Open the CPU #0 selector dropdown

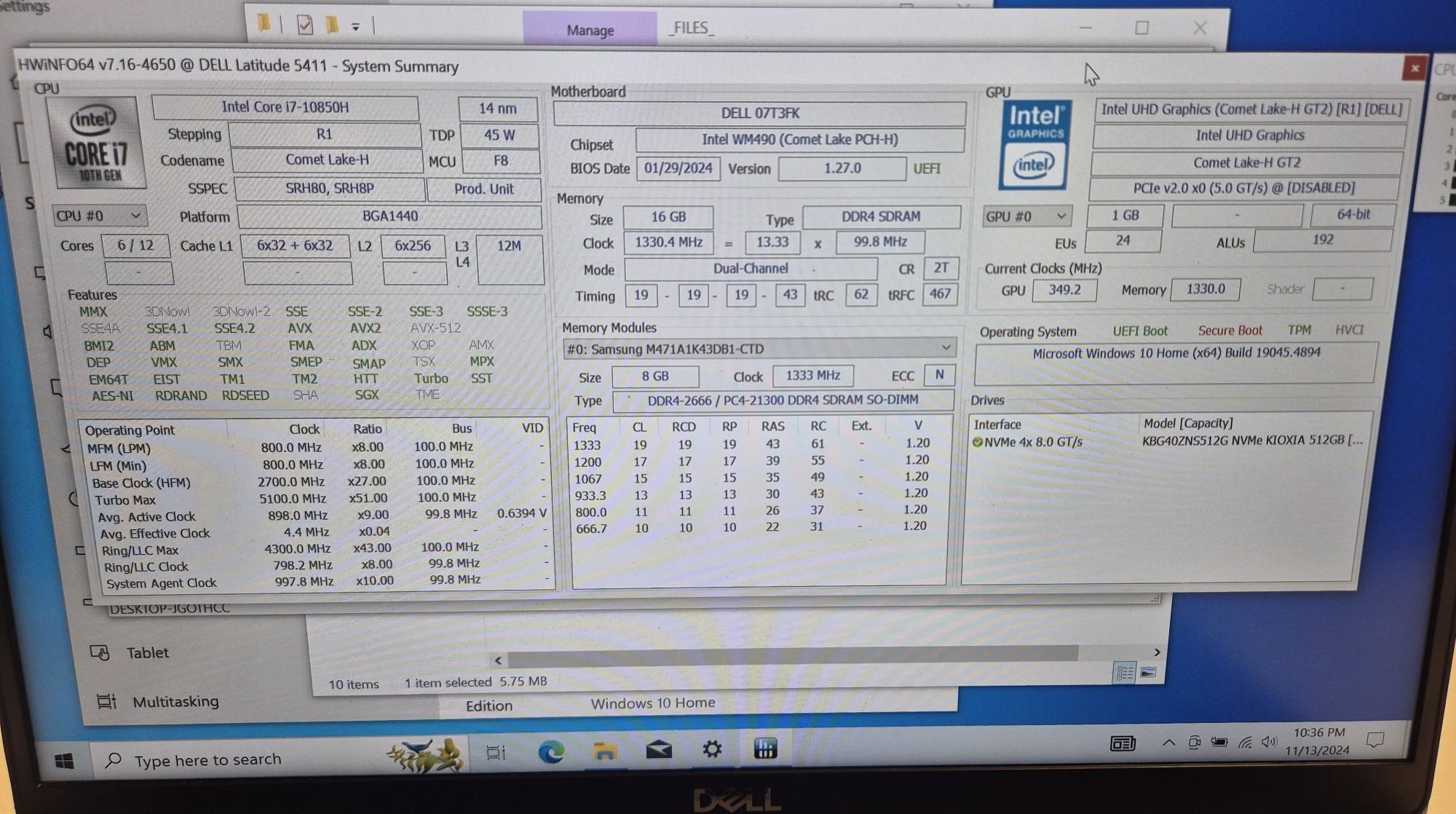[100, 216]
